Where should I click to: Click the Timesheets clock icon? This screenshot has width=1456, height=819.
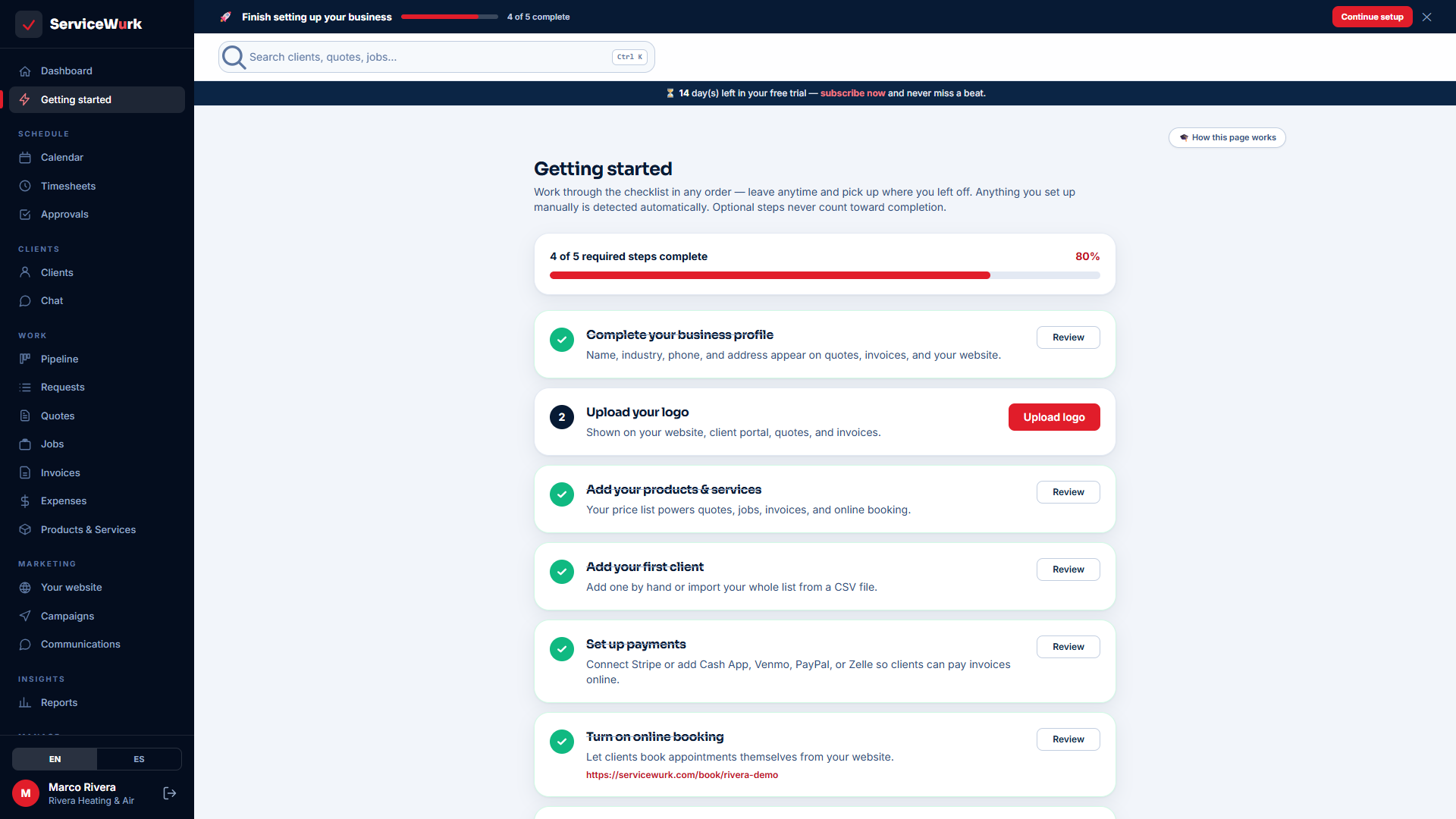pos(25,186)
